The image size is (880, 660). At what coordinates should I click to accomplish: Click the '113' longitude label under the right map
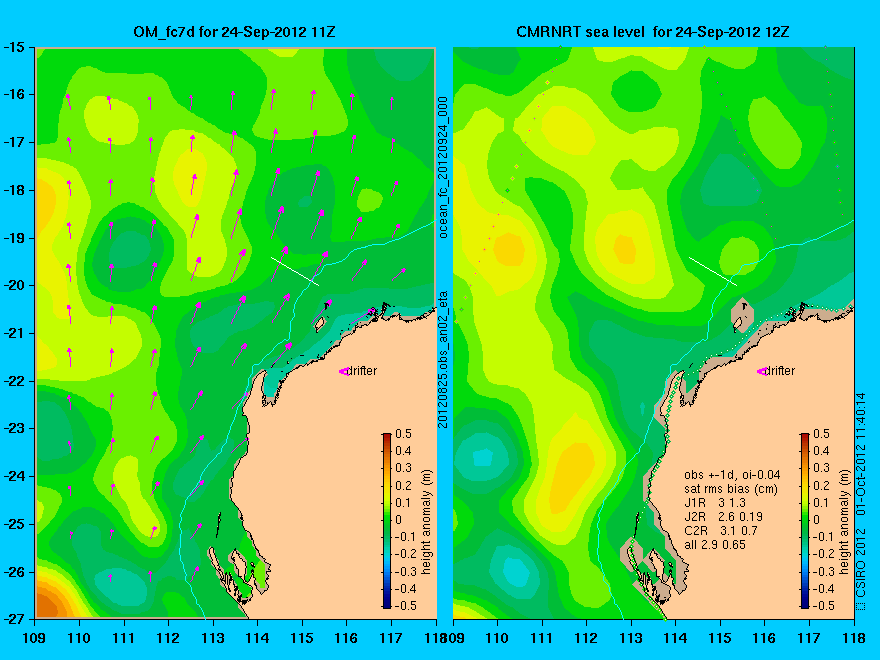(x=631, y=638)
